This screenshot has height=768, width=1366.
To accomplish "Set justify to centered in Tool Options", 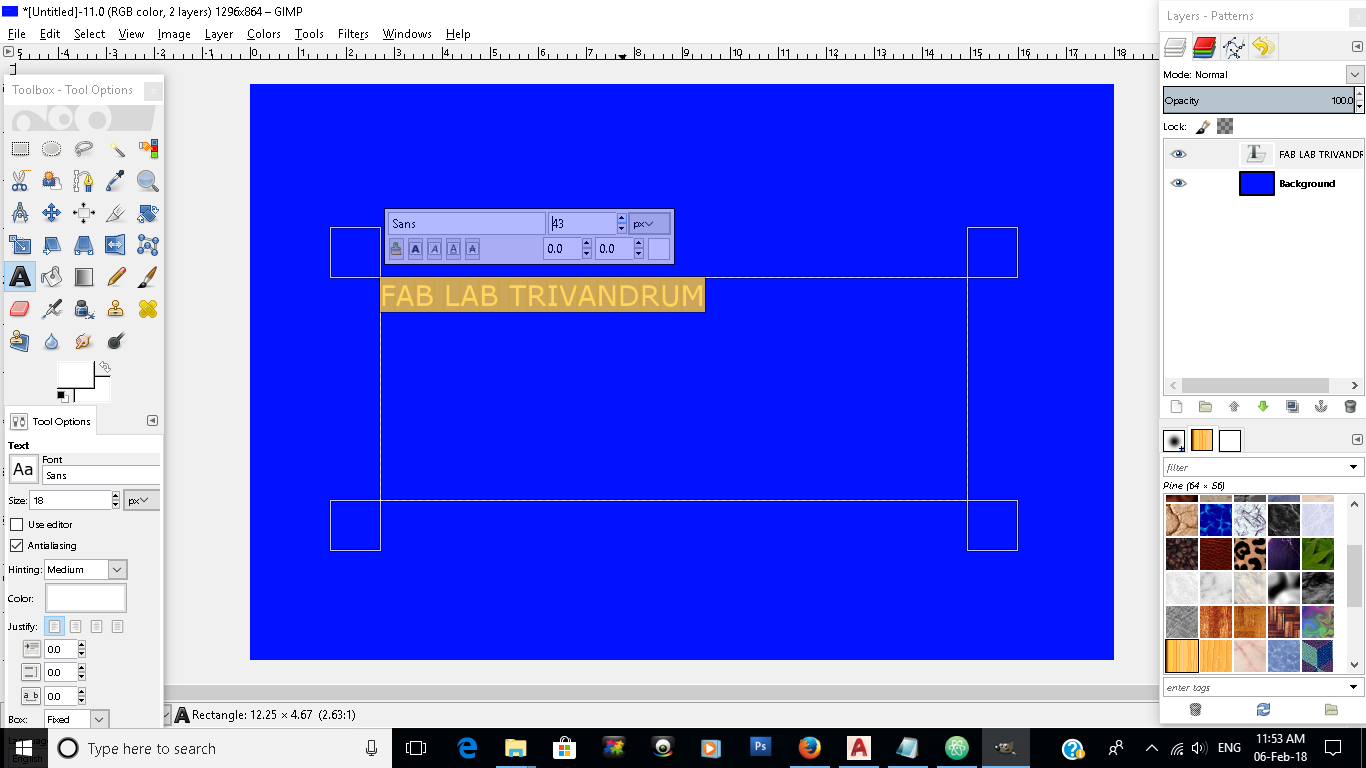I will click(x=96, y=626).
